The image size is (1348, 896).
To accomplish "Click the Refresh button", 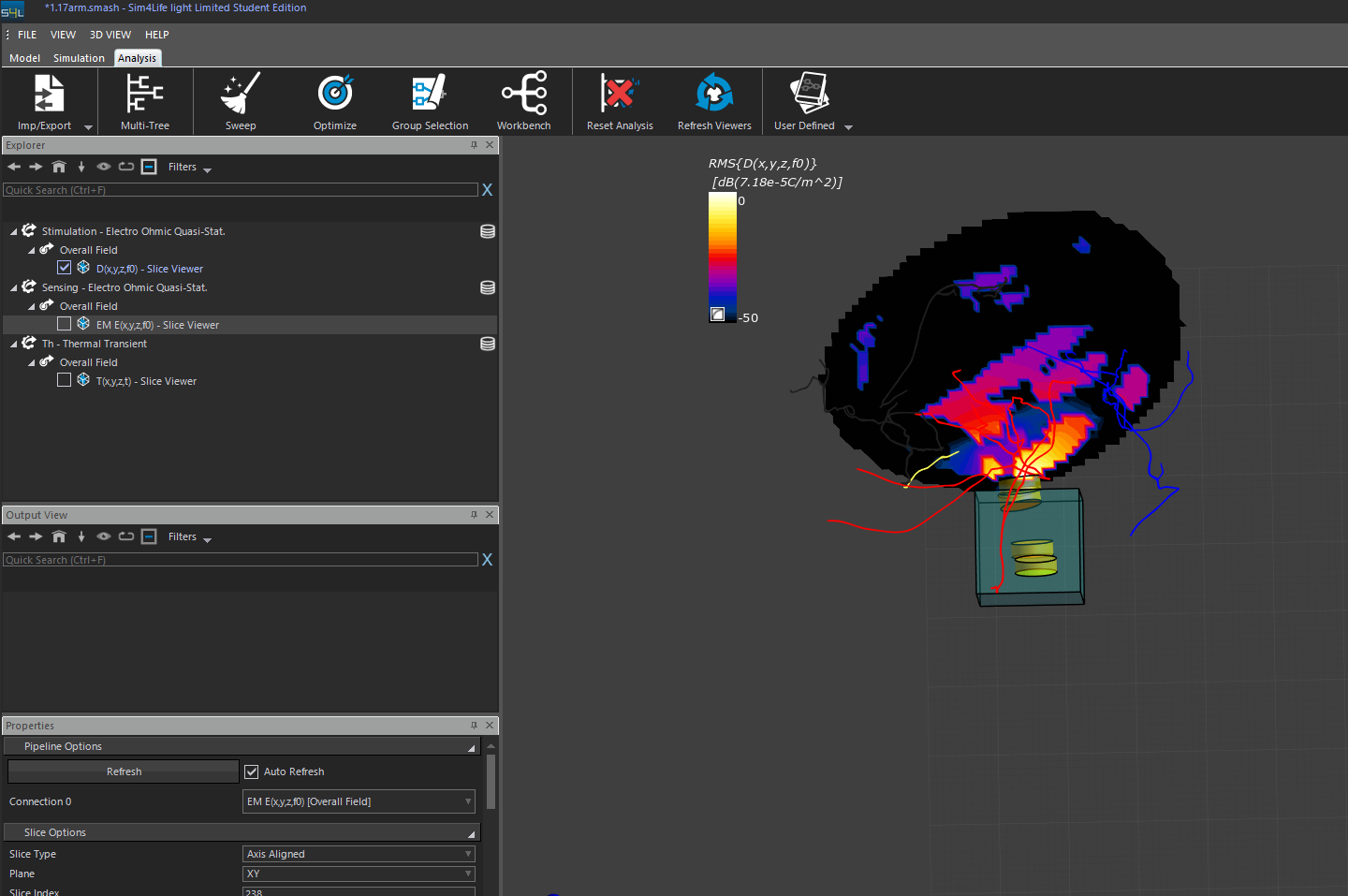I will coord(124,771).
